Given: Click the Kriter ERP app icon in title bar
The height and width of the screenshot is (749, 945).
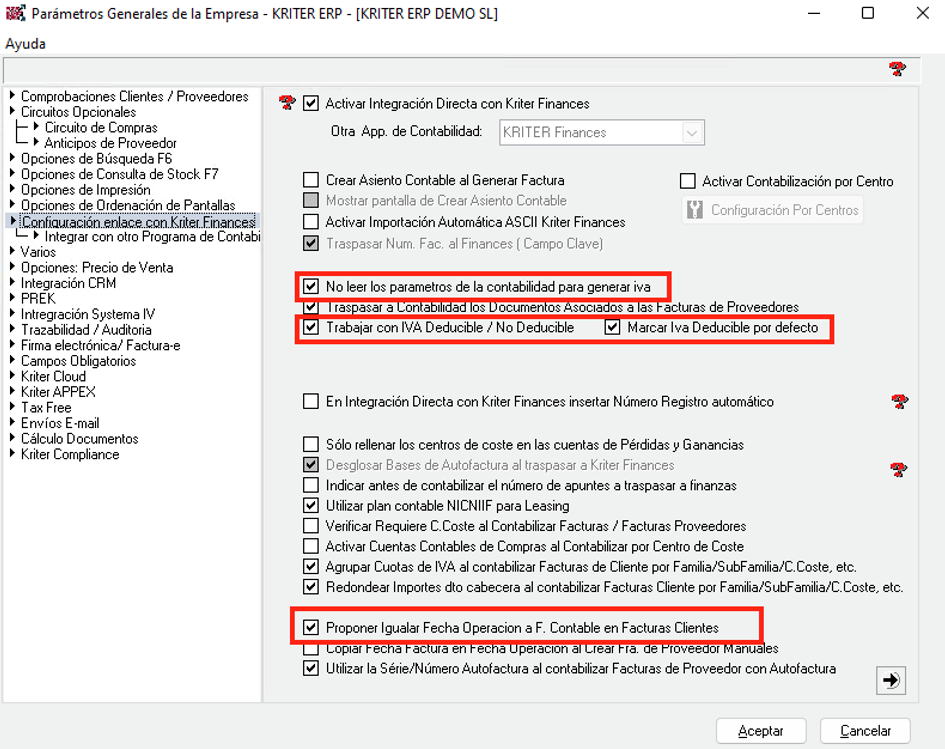Looking at the screenshot, I should [x=16, y=13].
